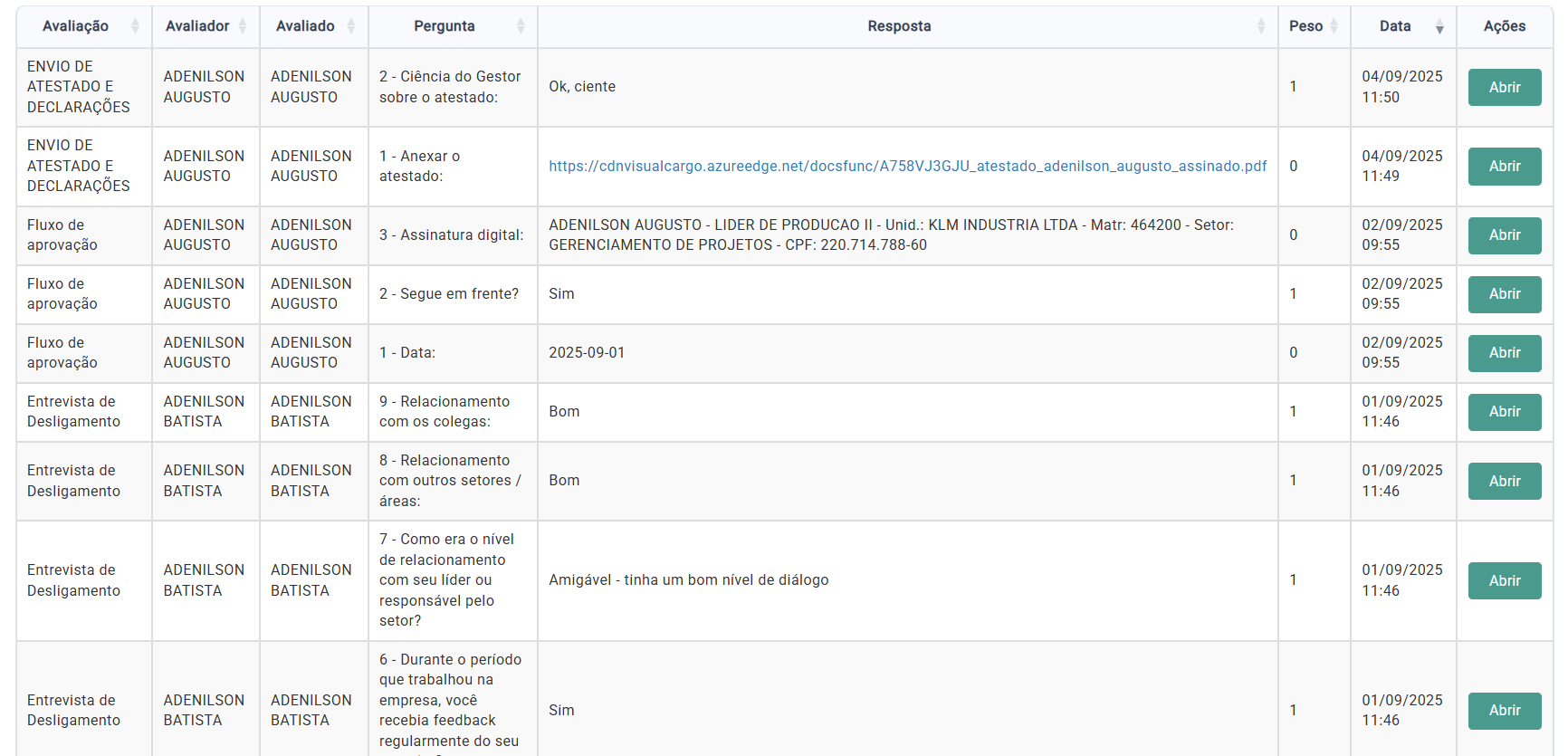Click Abrir for 'Relacionamento com outros setores' row
The image size is (1568, 756).
tap(1504, 482)
